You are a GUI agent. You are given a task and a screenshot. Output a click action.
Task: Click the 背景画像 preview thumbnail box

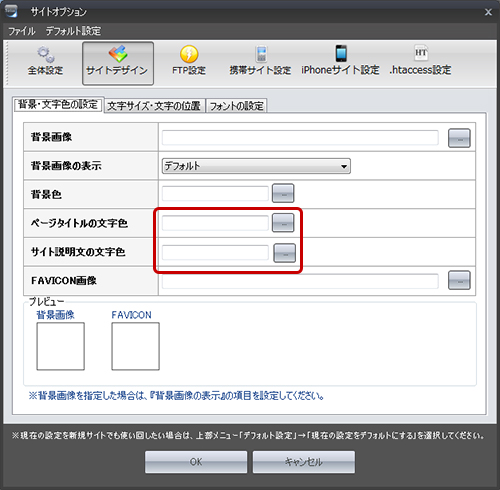coord(60,346)
